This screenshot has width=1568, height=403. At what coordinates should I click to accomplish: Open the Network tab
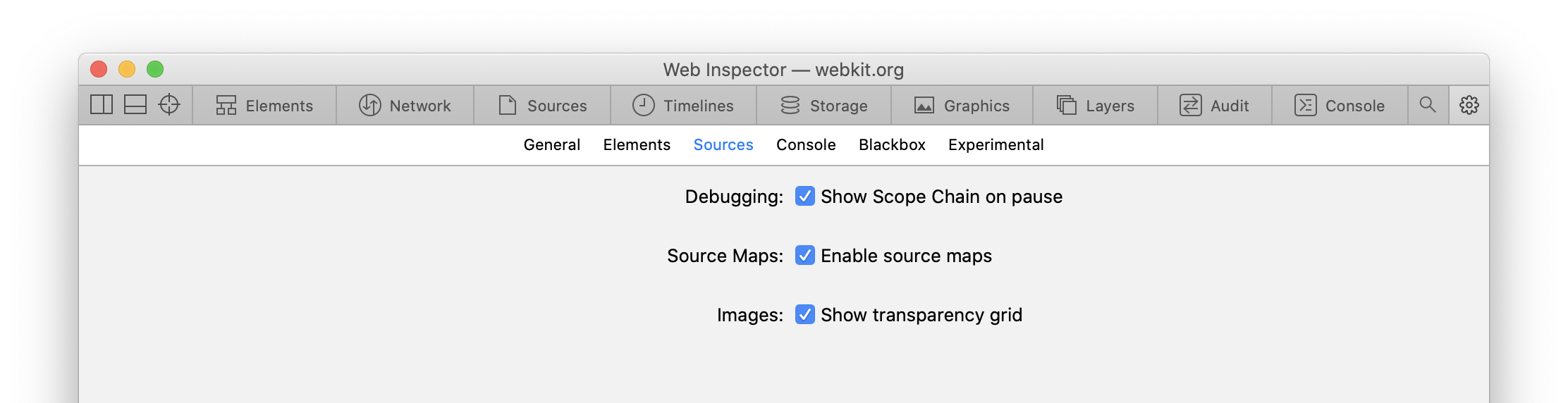(405, 106)
